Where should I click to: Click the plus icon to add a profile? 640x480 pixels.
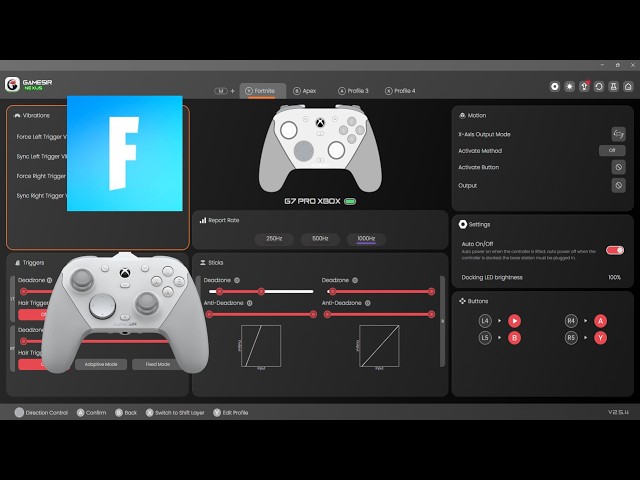click(233, 91)
